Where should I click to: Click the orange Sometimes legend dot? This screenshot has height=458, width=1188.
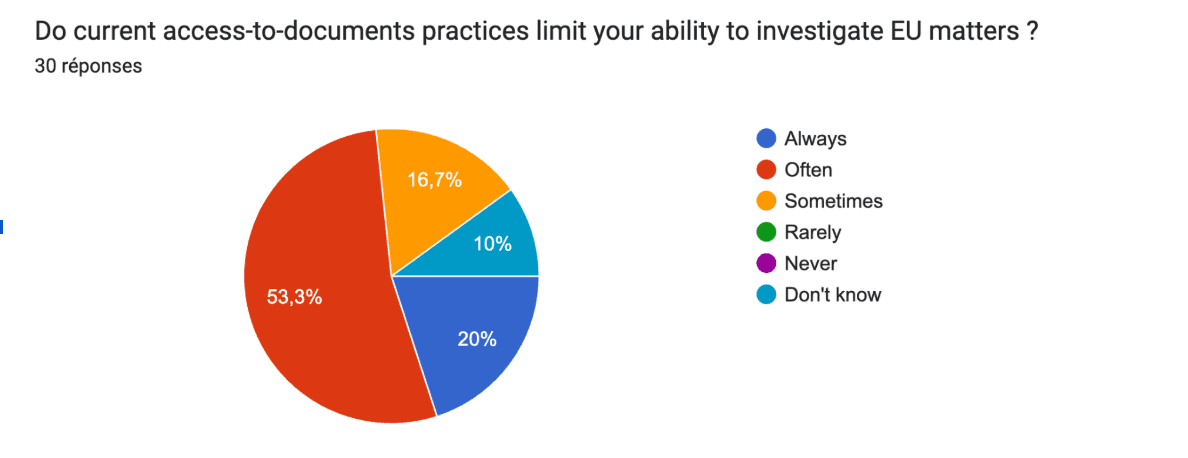click(767, 201)
